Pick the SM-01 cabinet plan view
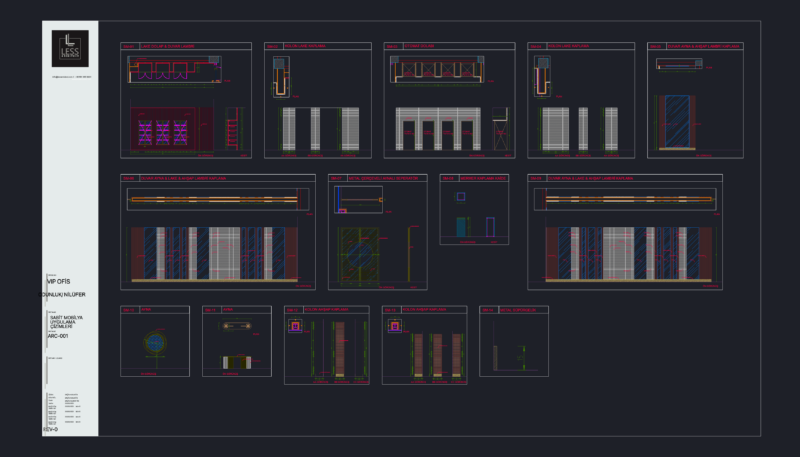 click(174, 69)
